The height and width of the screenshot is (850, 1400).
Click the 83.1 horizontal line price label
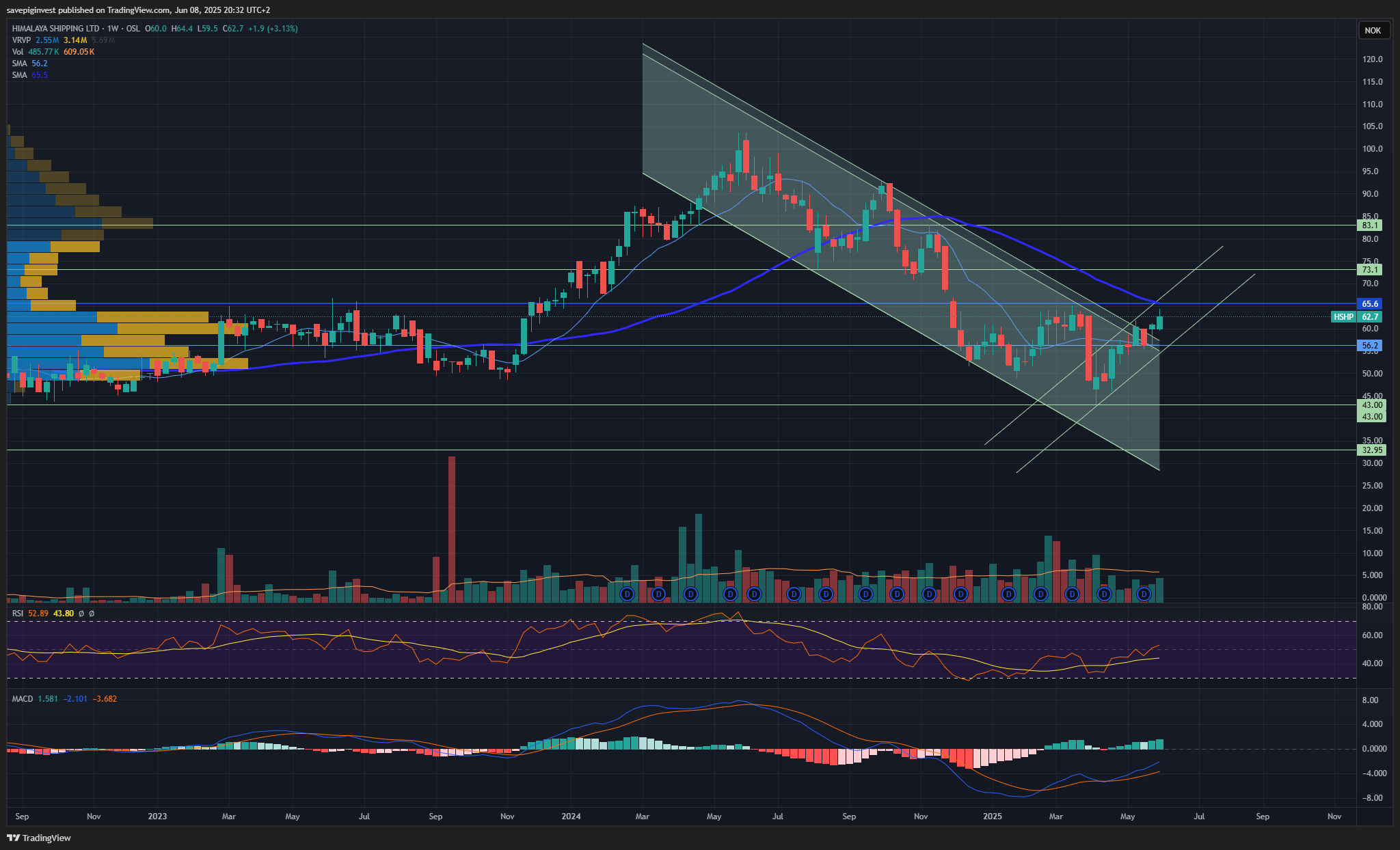1369,225
